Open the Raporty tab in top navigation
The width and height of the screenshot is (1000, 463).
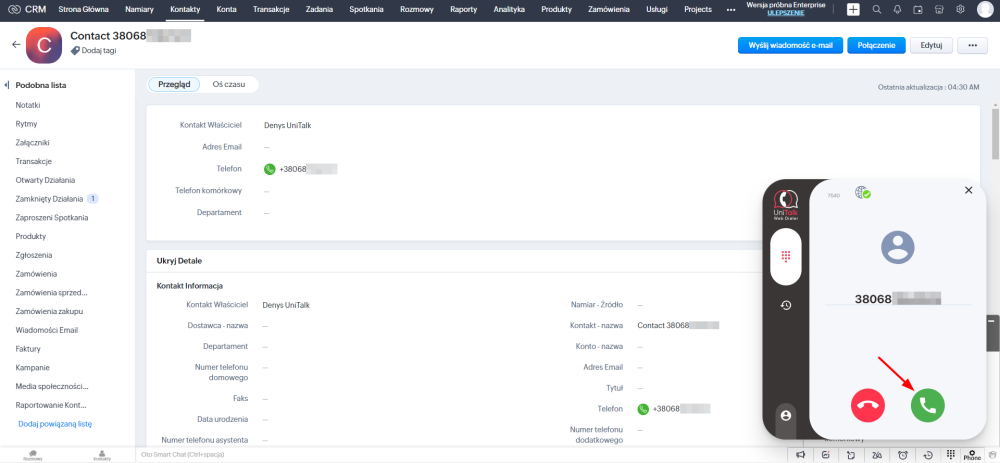pyautogui.click(x=463, y=9)
